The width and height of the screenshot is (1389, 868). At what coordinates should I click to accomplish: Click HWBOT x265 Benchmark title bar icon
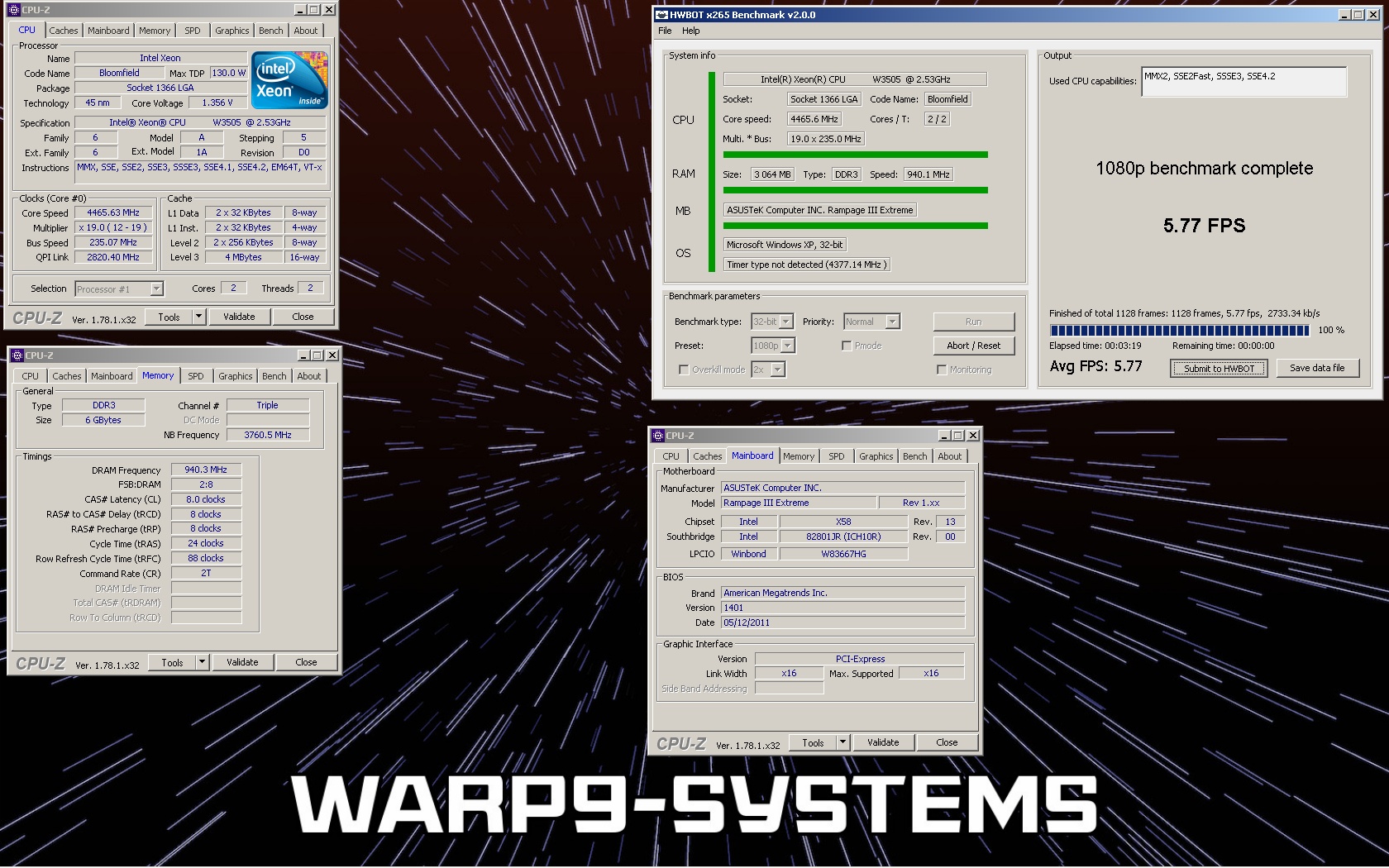tap(661, 15)
